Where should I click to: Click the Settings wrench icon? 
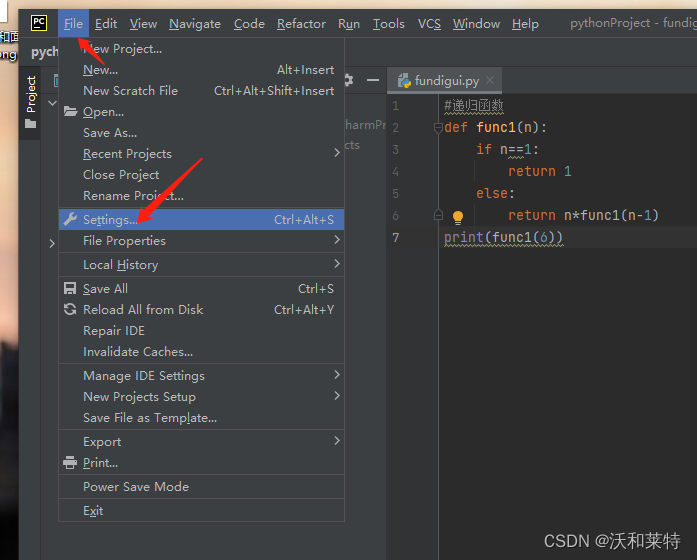70,219
